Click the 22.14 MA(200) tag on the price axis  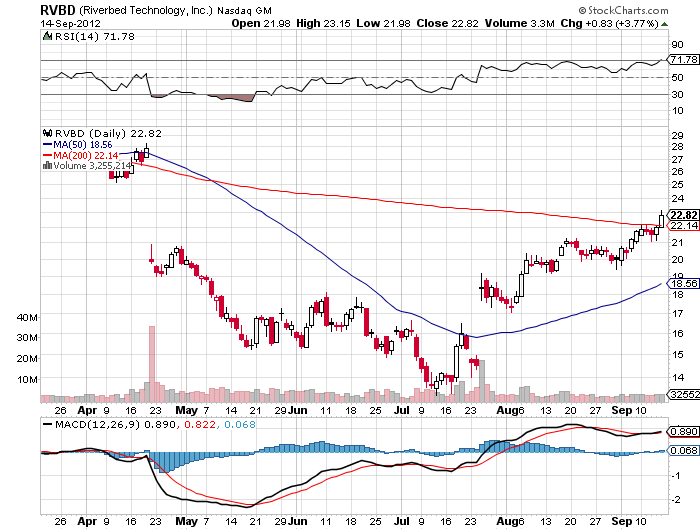pyautogui.click(x=684, y=225)
